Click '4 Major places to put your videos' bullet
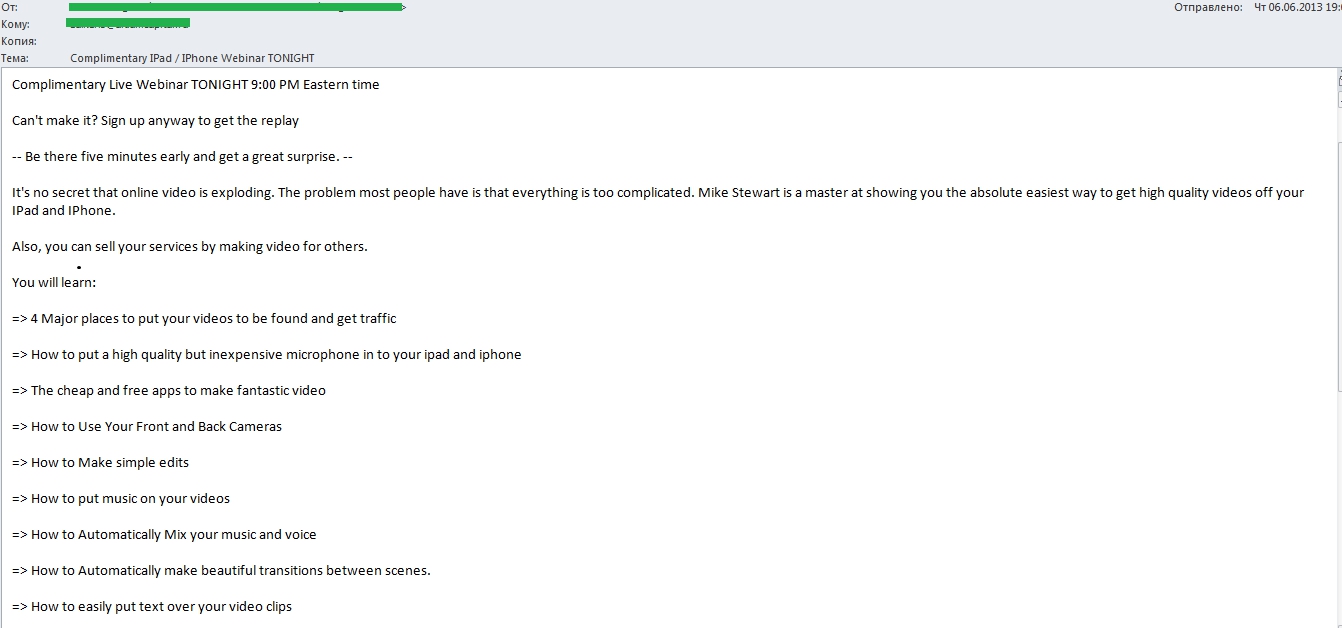The height and width of the screenshot is (628, 1342). [204, 319]
